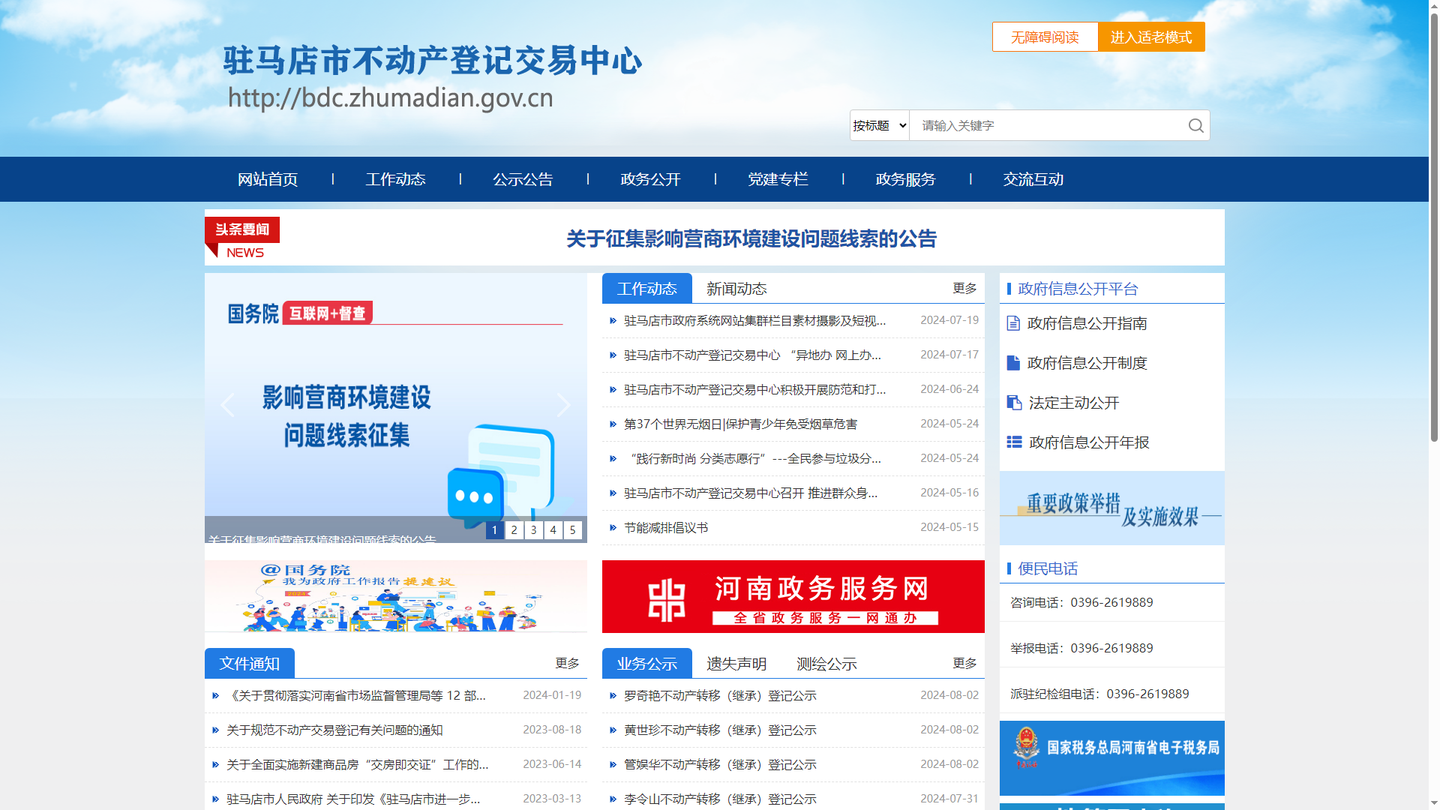The image size is (1440, 810).
Task: Click 更多 in the 业务公示 panel
Action: [965, 663]
